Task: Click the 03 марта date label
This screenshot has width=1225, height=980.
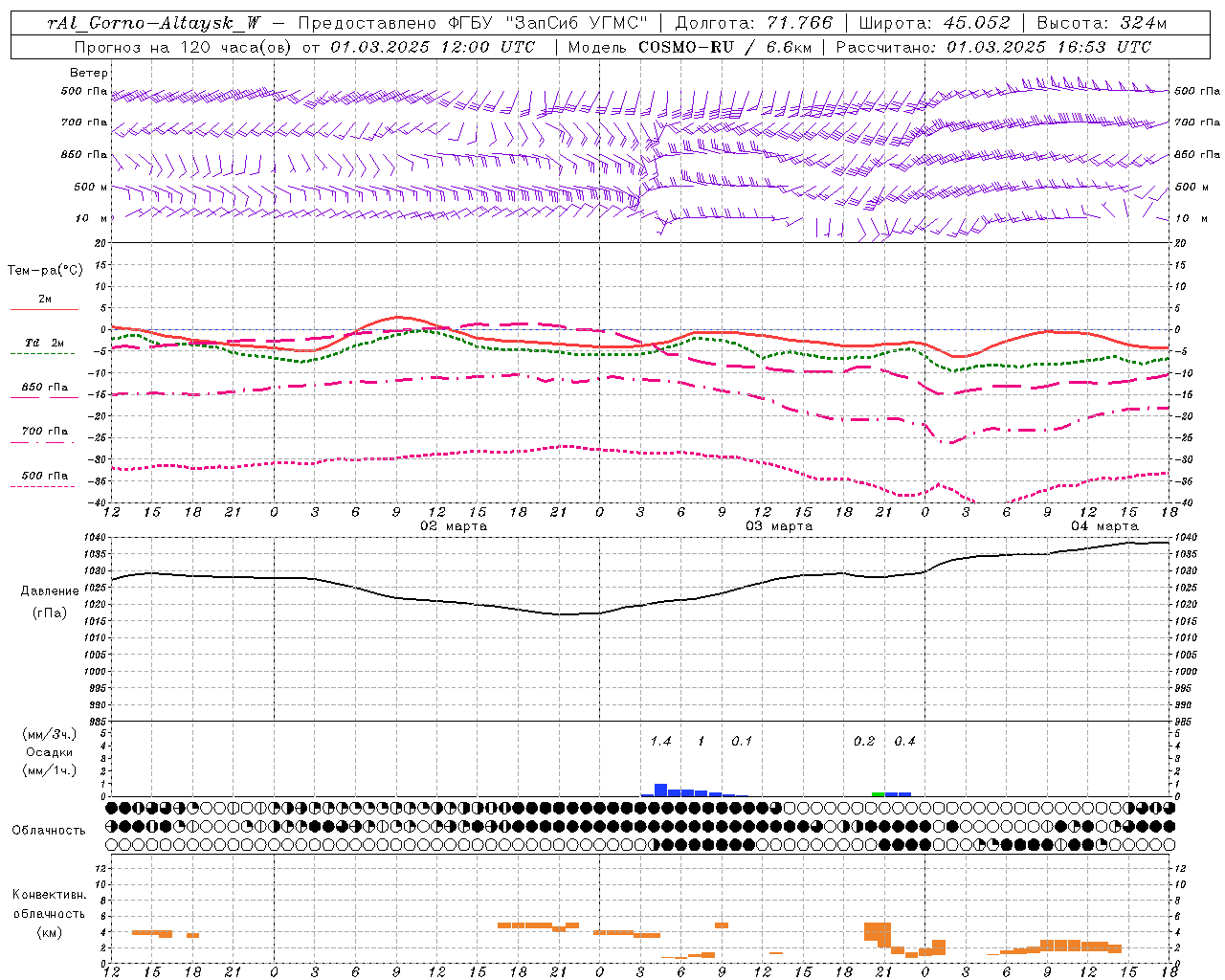Action: pyautogui.click(x=779, y=526)
